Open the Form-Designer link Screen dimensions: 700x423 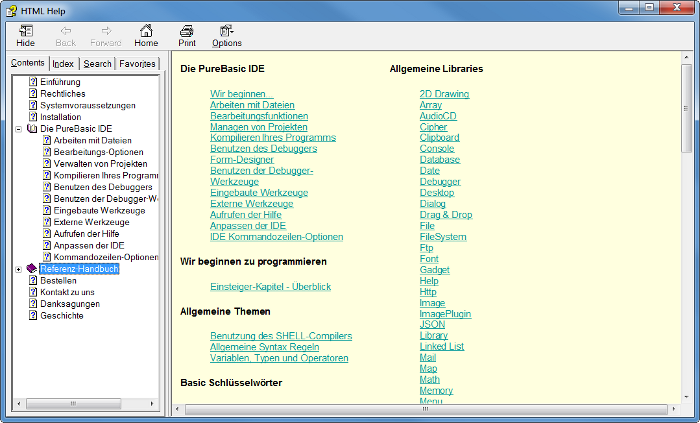[x=242, y=159]
